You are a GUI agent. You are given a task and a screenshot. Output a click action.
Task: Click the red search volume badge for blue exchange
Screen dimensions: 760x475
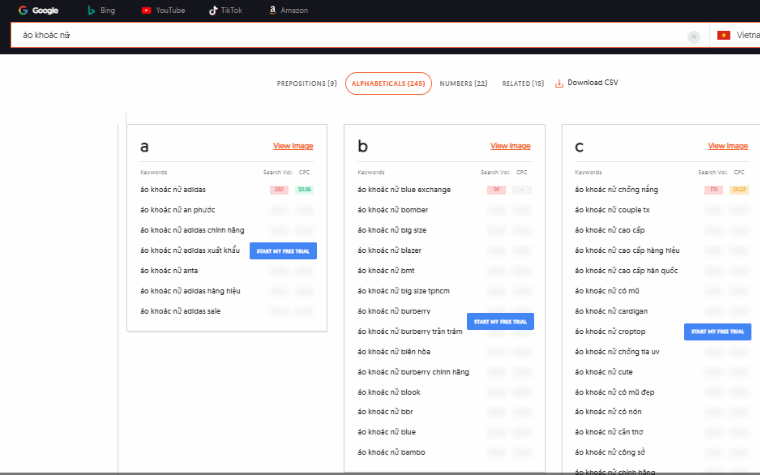496,190
